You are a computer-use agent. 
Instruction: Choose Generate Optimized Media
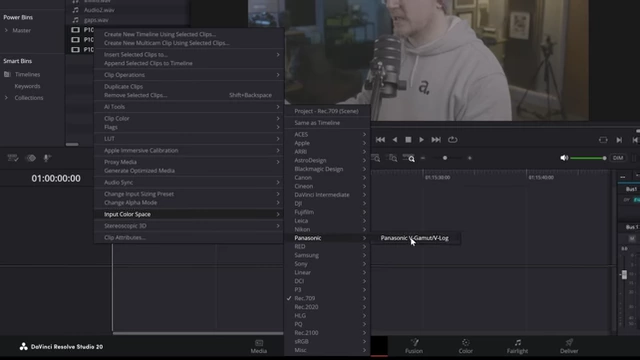pos(189,171)
